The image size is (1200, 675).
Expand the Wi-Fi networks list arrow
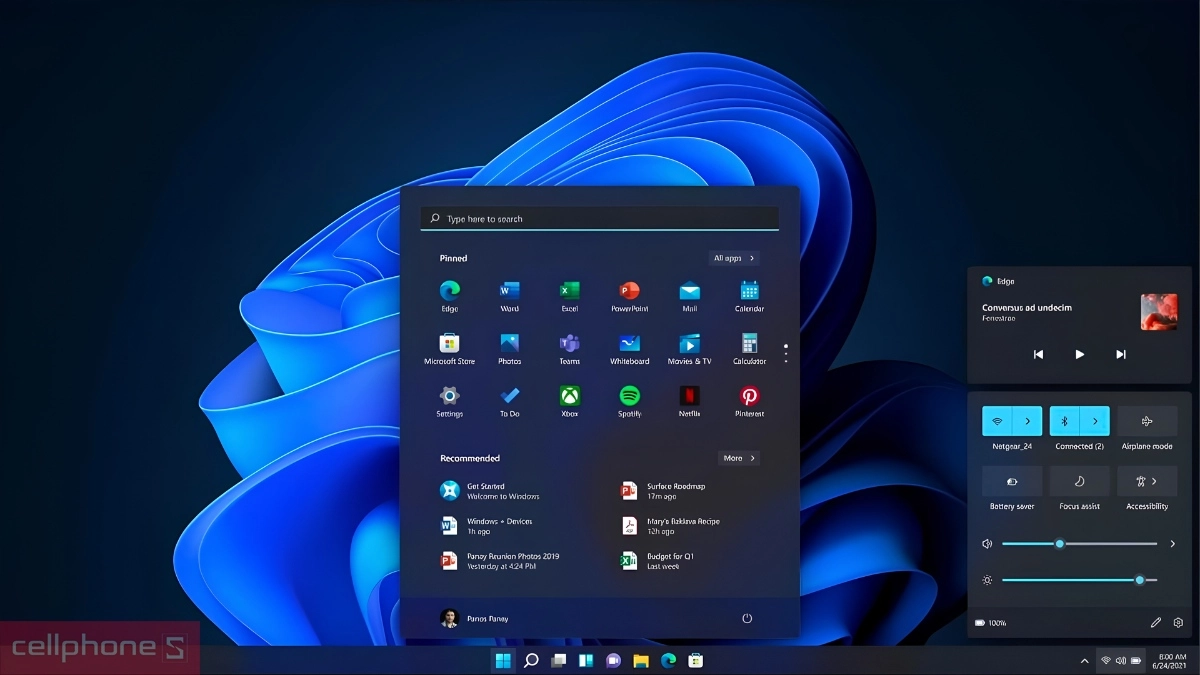[1027, 421]
